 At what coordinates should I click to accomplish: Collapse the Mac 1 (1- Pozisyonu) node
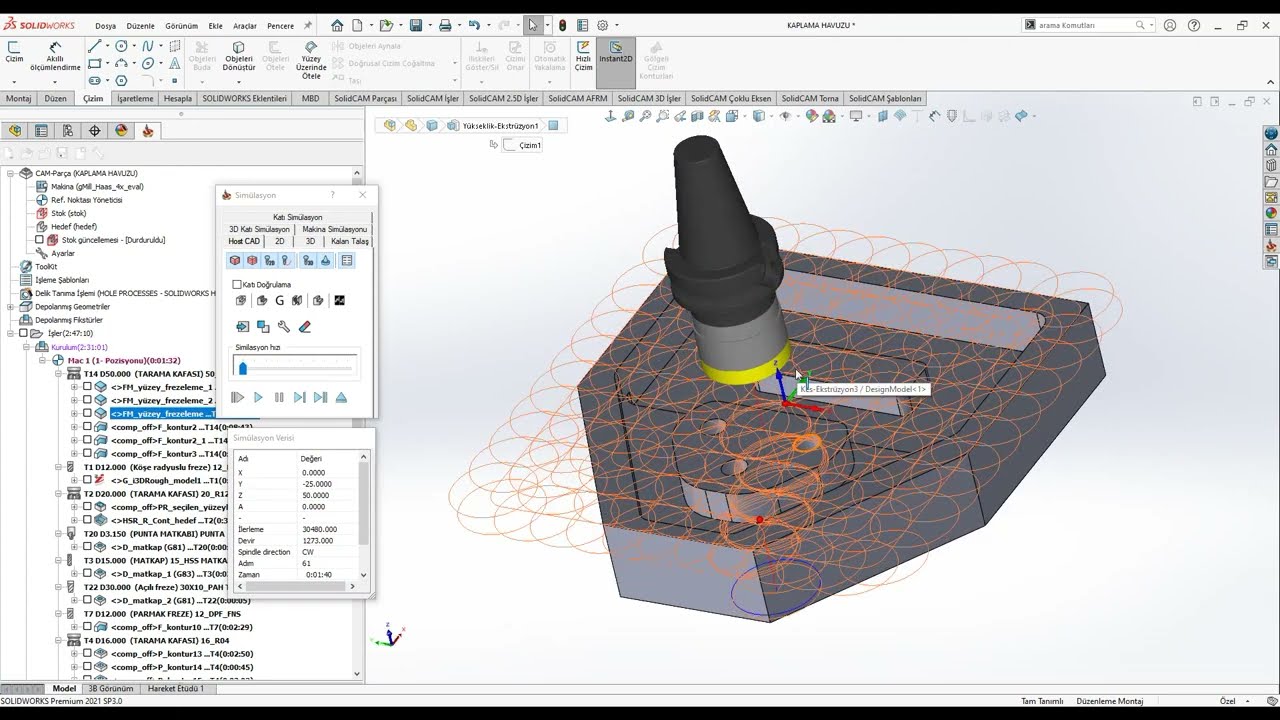(43, 360)
